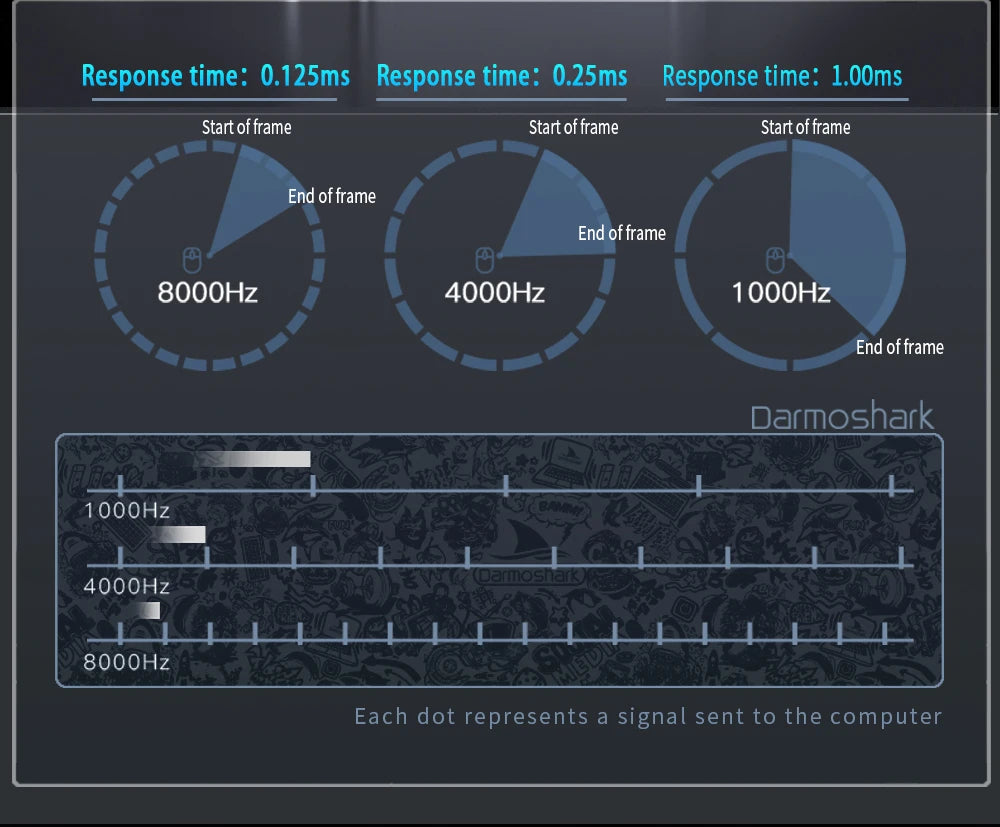Select the Response time: 0.25ms heading

point(502,76)
